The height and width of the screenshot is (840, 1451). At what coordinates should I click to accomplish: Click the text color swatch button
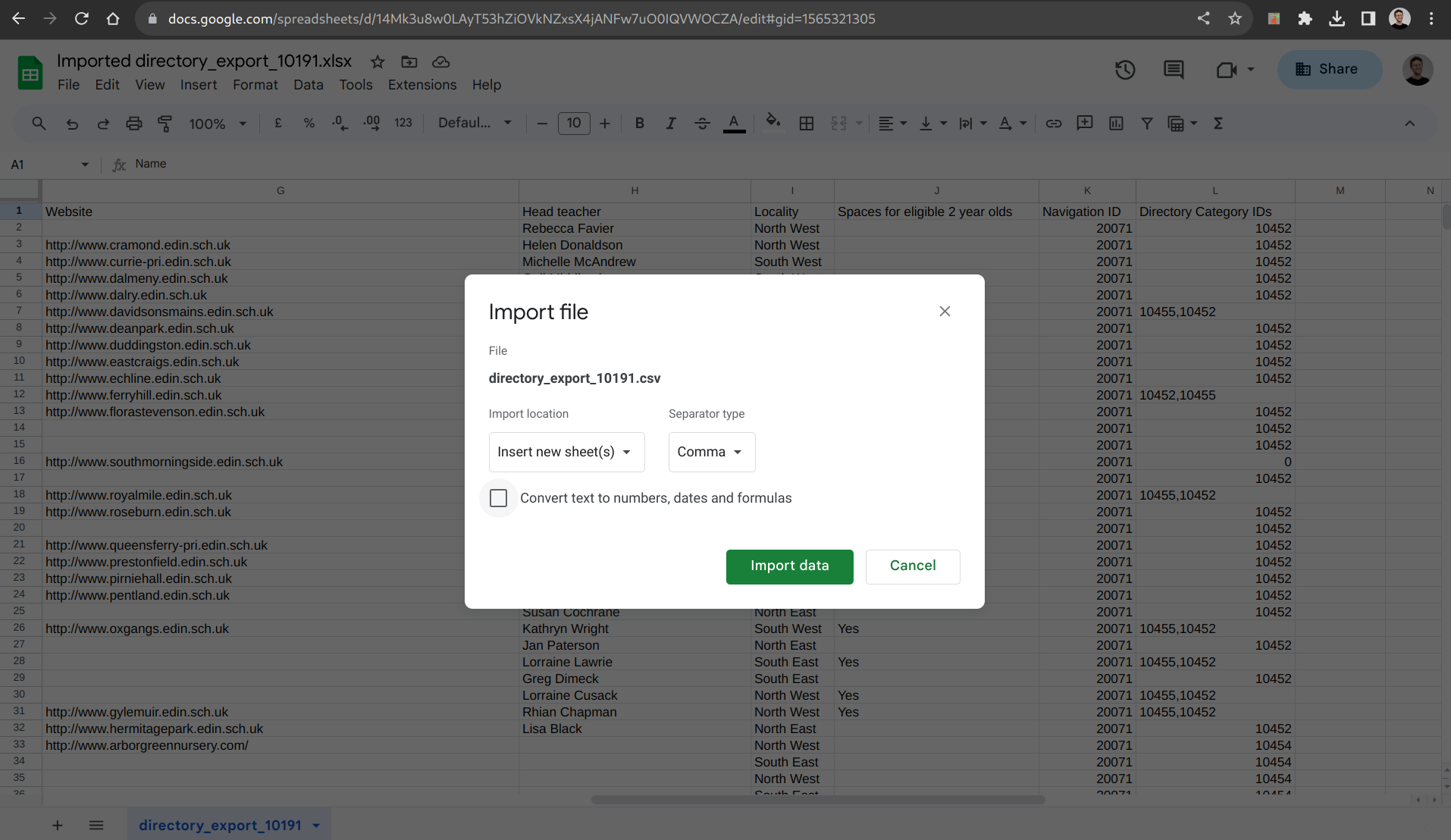click(733, 124)
